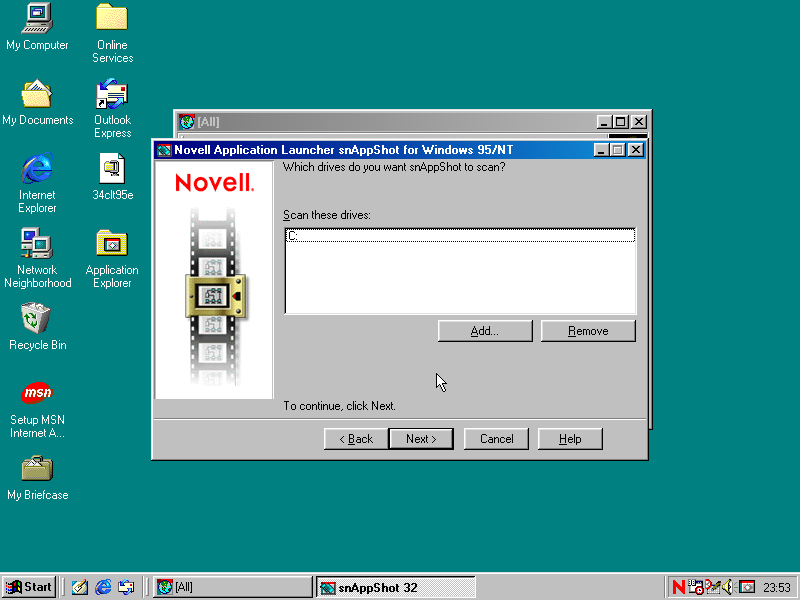Launch Internet Explorer from quick launch
Viewport: 800px width, 600px height.
pyautogui.click(x=103, y=587)
